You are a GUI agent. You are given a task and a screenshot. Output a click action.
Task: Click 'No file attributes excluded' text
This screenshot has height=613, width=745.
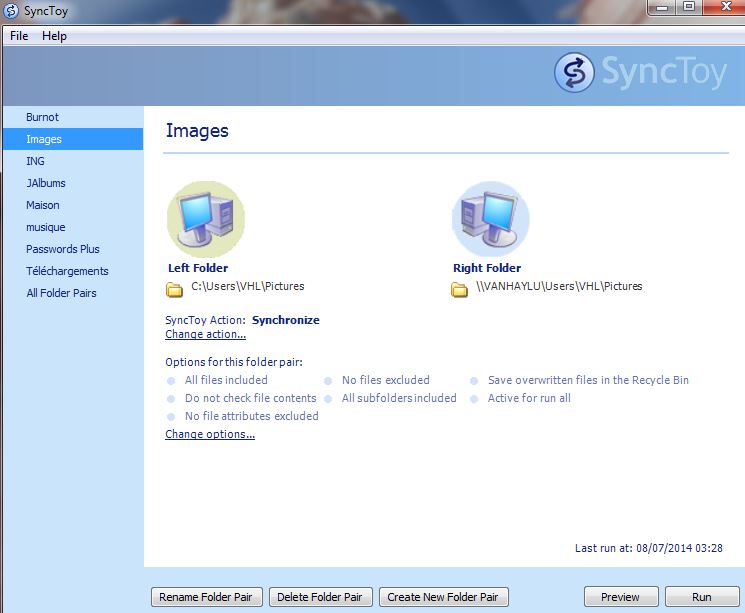pos(252,416)
